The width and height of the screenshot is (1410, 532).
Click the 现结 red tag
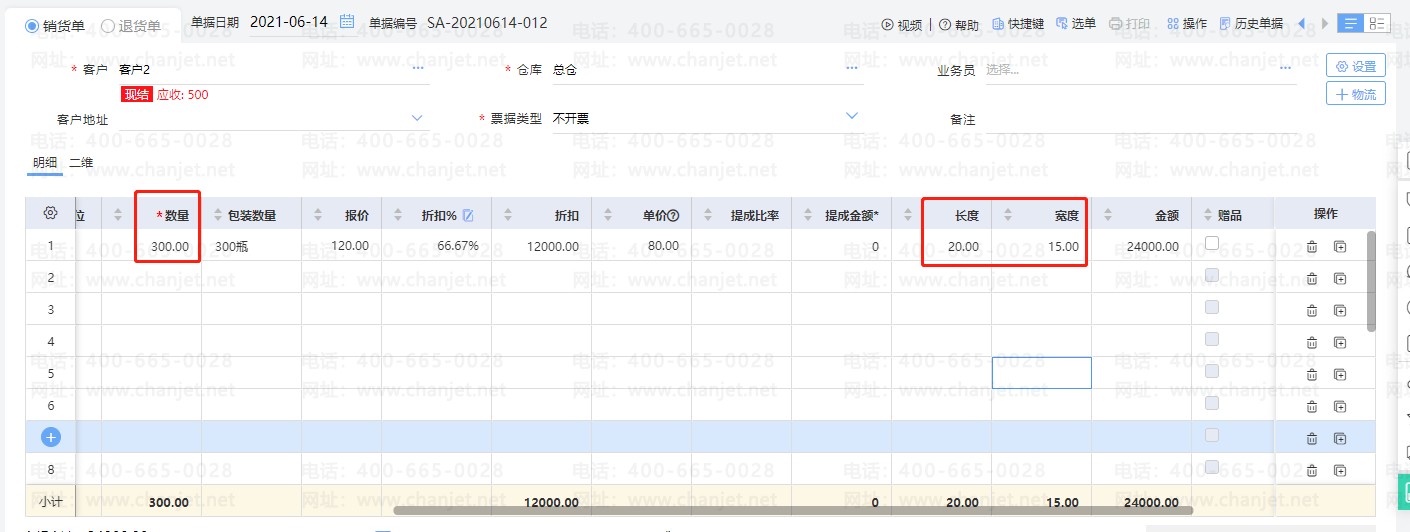click(137, 95)
